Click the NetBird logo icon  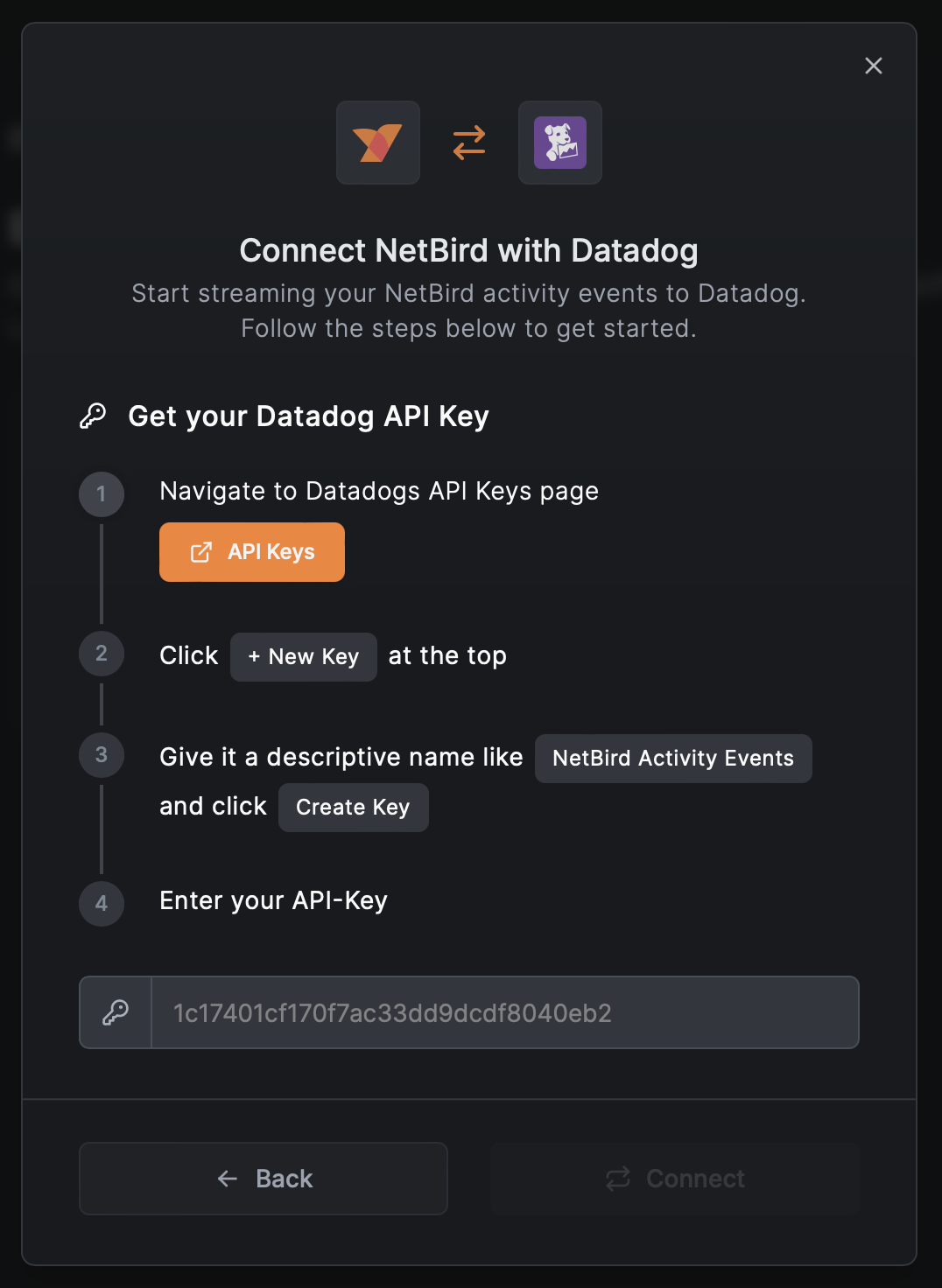[377, 143]
